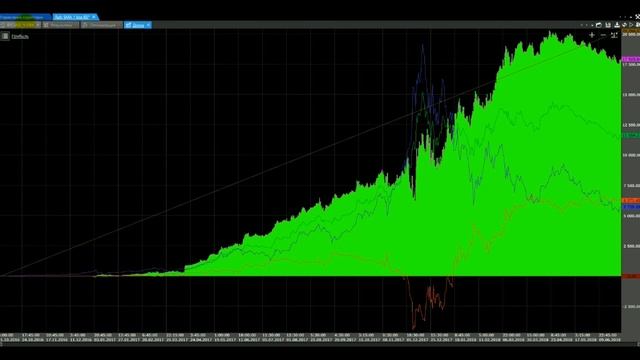This screenshot has width=640, height=360.
Task: Zoom in with the plus icon
Action: [x=591, y=35]
